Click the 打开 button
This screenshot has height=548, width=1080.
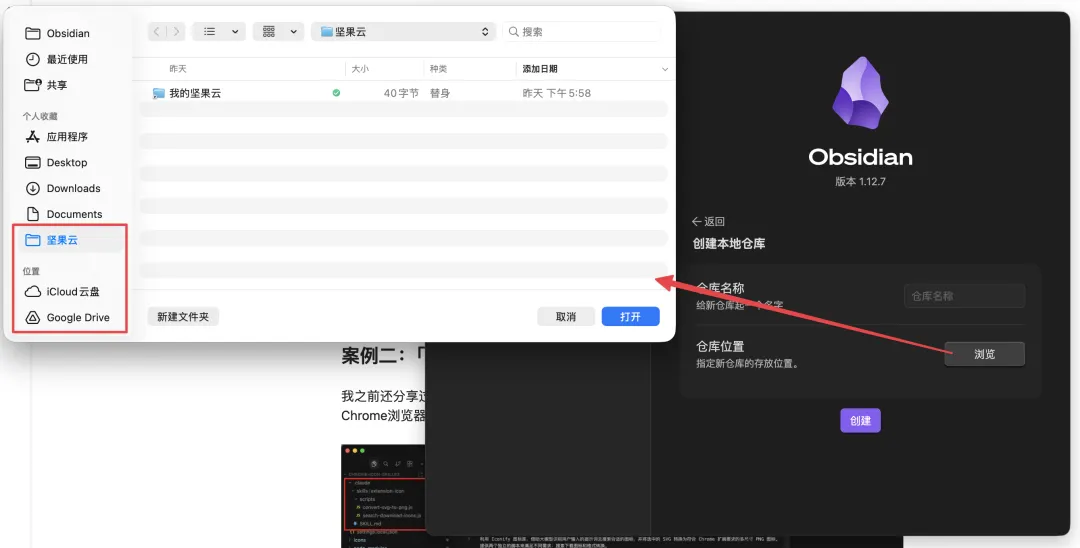click(630, 316)
